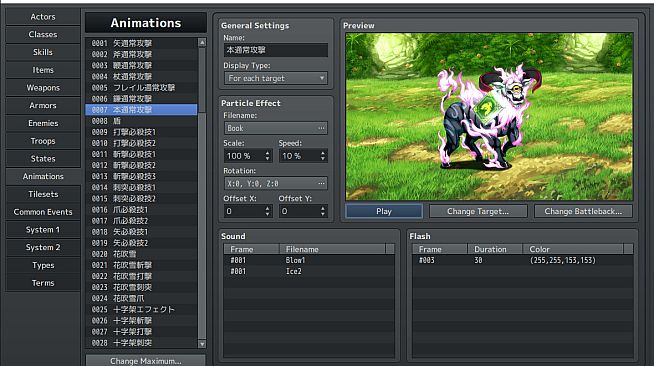The image size is (654, 366).
Task: Increase Offset X with up arrow
Action: 267,208
